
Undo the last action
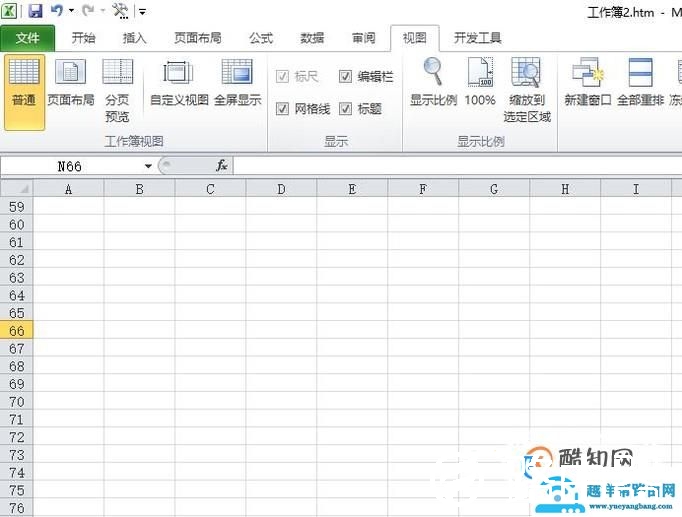coord(57,10)
